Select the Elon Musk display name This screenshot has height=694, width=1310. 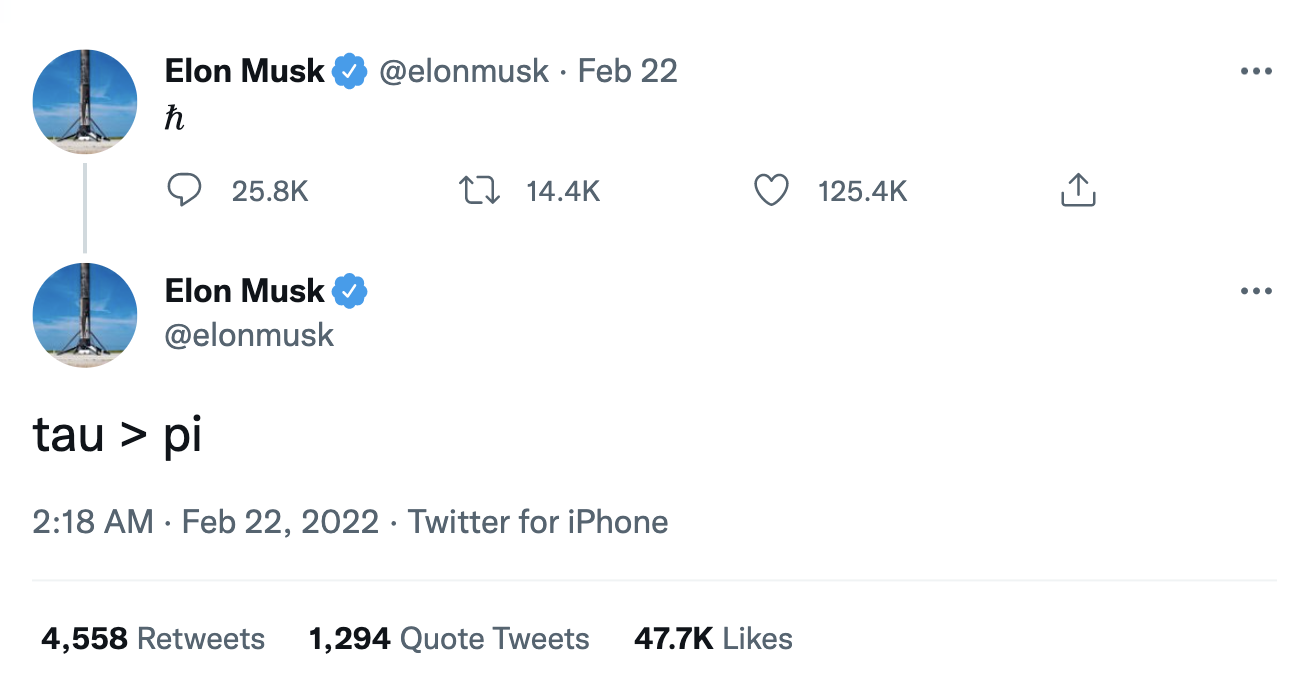pos(244,70)
